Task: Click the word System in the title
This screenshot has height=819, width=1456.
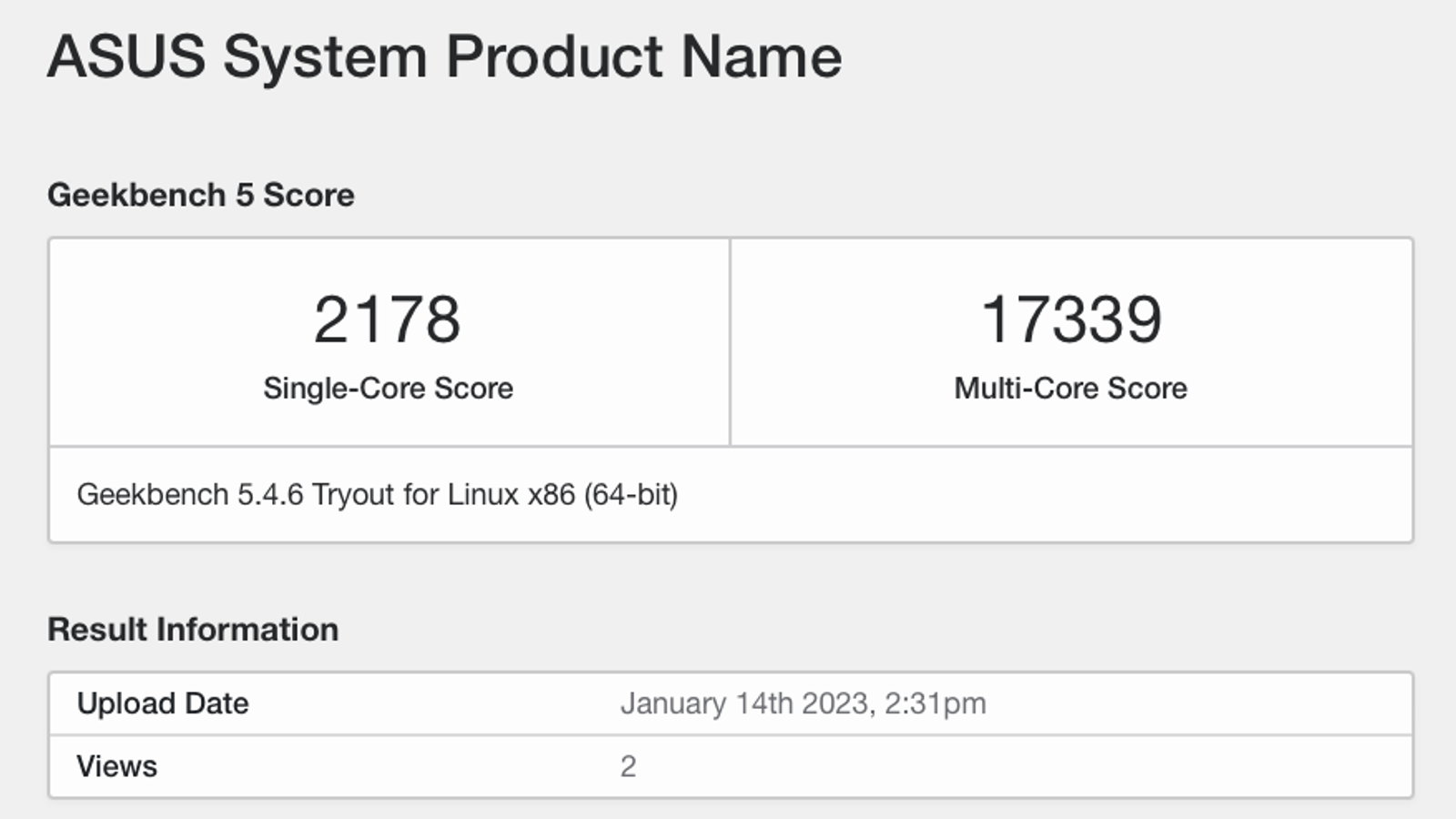Action: [x=325, y=56]
